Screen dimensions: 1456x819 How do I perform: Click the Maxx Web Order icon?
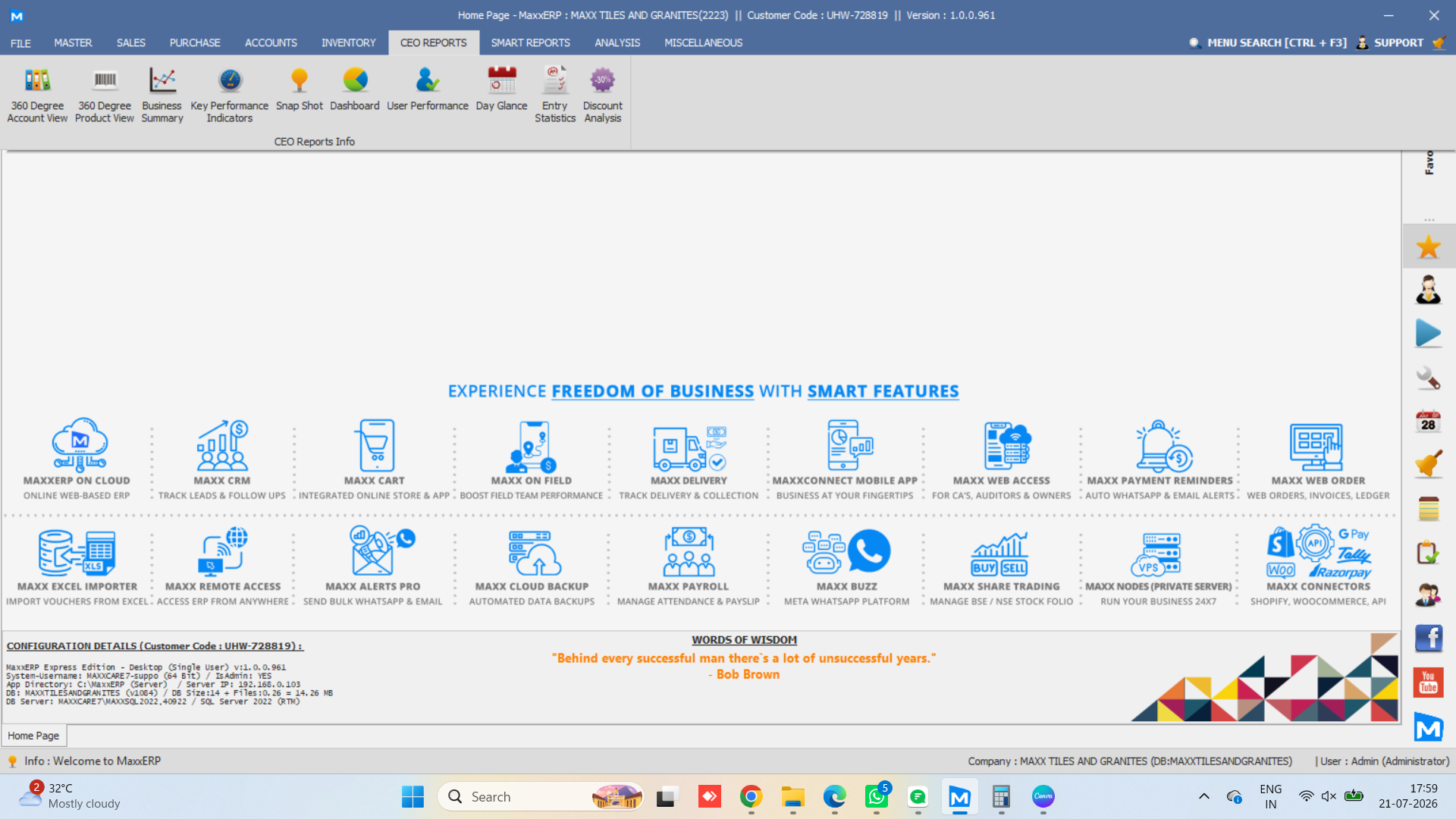click(1316, 447)
